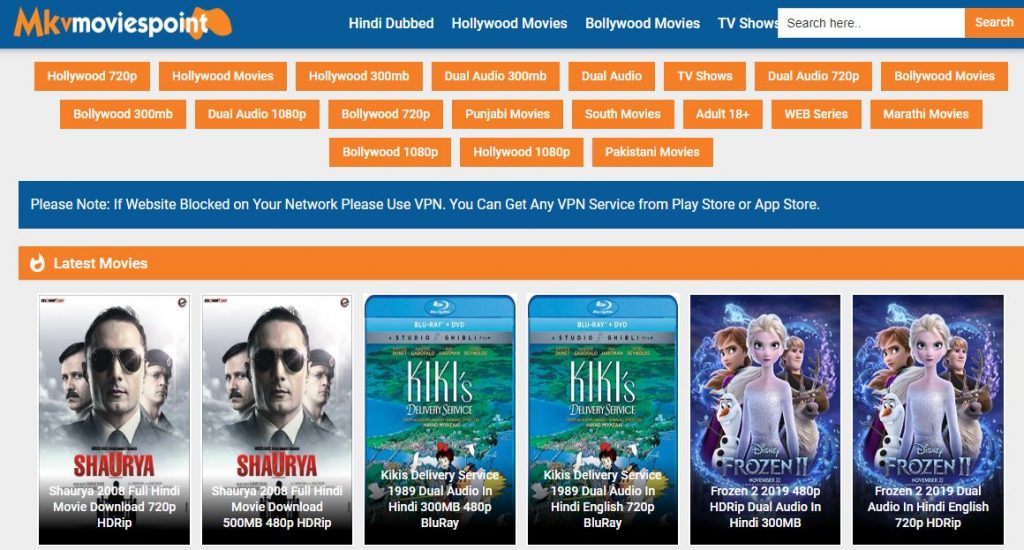The image size is (1024, 550).
Task: Open Kikis Delivery Service 720p BluRay poster
Action: pyautogui.click(x=603, y=420)
